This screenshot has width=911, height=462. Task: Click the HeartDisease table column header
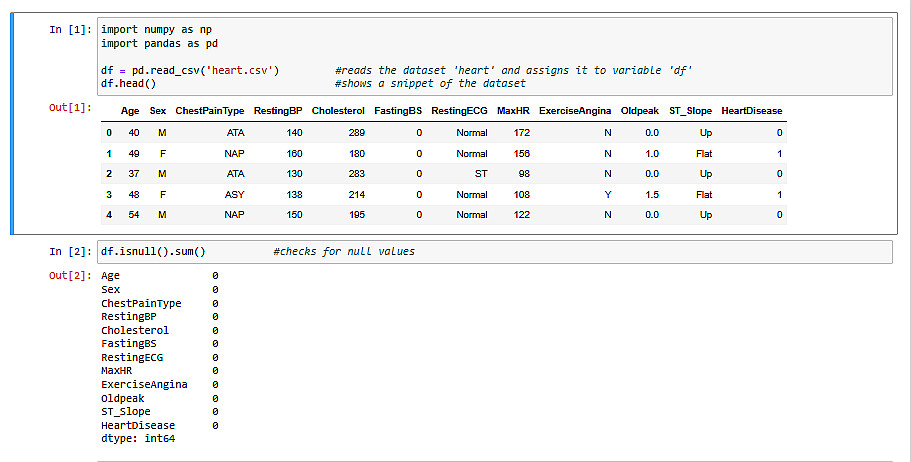tap(752, 111)
